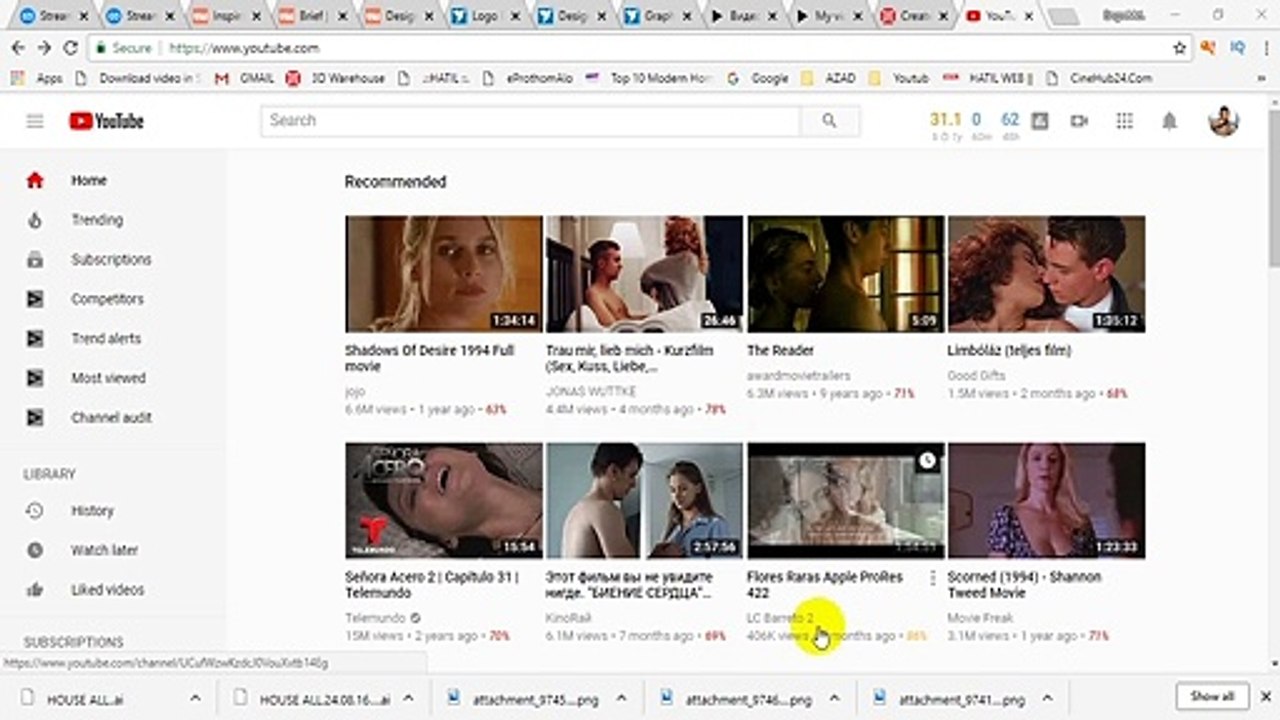This screenshot has width=1280, height=720.
Task: Open the notifications bell
Action: coord(1169,121)
